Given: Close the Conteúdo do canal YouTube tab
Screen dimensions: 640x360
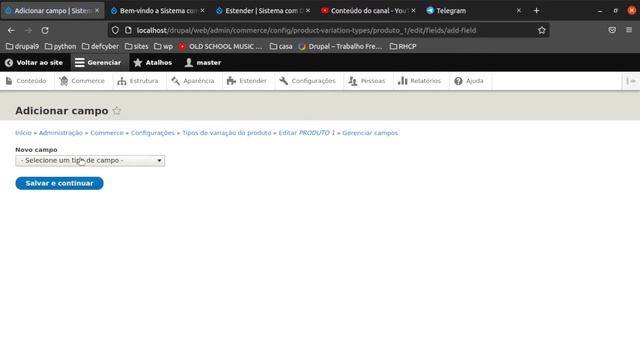Looking at the screenshot, I should tap(413, 11).
